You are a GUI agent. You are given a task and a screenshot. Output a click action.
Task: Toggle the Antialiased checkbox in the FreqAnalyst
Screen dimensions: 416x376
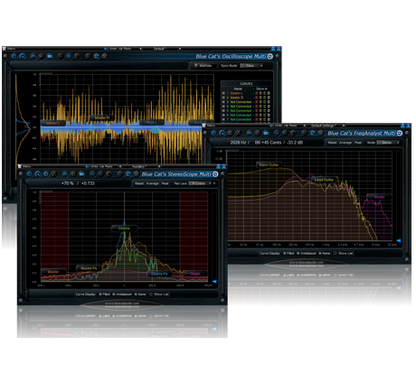click(298, 253)
